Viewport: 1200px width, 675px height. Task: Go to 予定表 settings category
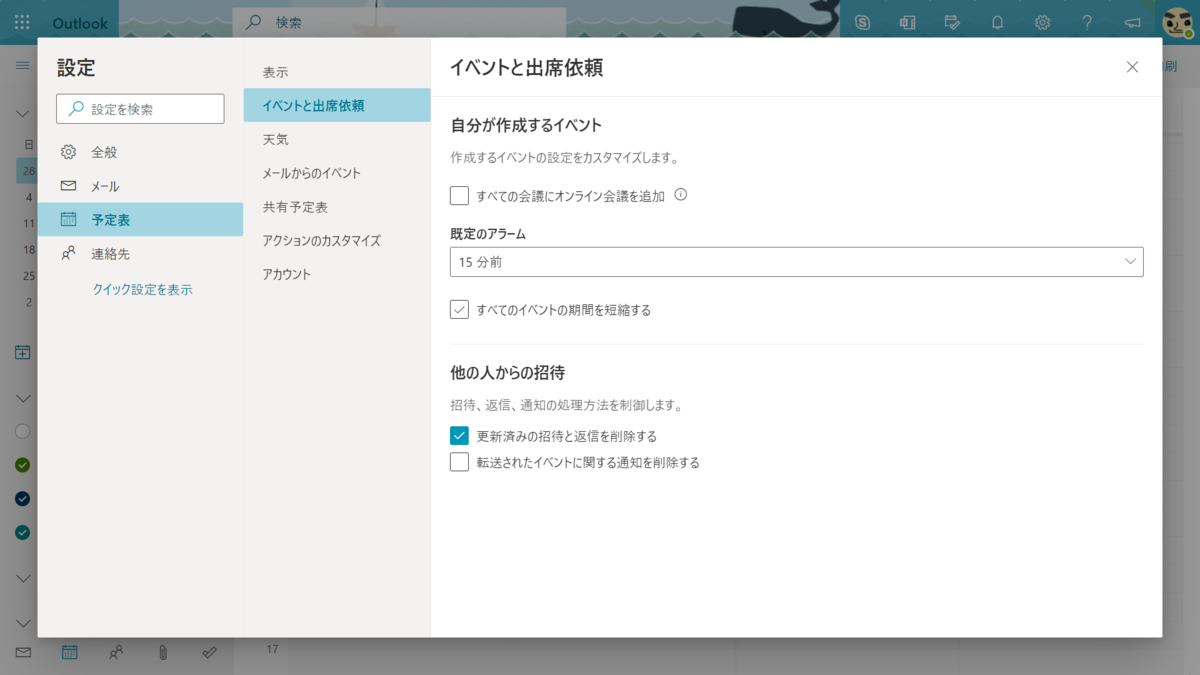(140, 219)
